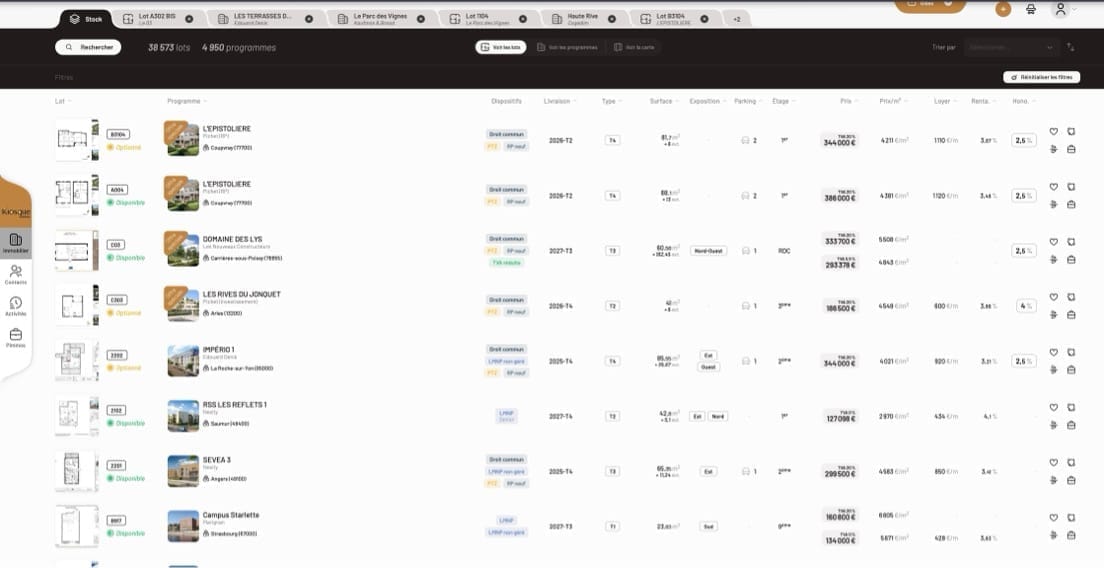Viewport: 1104px width, 568px height.
Task: Open the user profile avatar menu
Action: (1060, 9)
